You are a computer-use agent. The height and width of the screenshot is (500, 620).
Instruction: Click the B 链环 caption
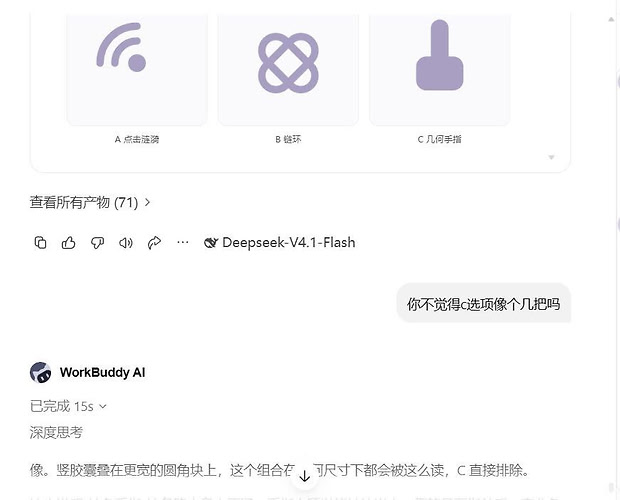click(288, 139)
